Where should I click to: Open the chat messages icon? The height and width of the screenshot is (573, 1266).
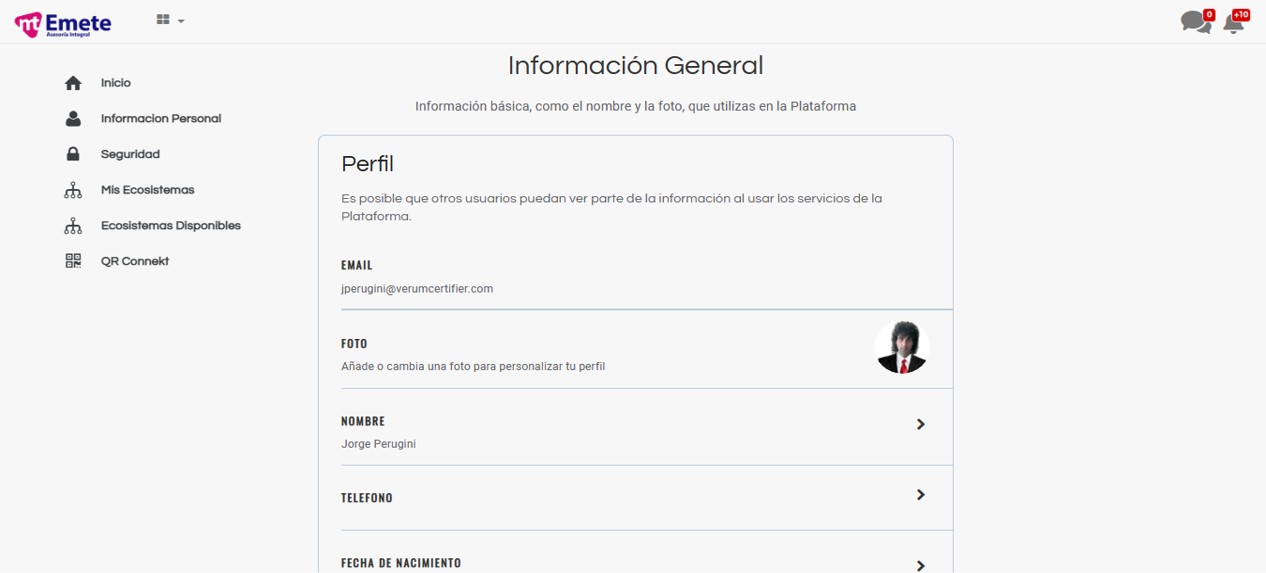click(1195, 22)
